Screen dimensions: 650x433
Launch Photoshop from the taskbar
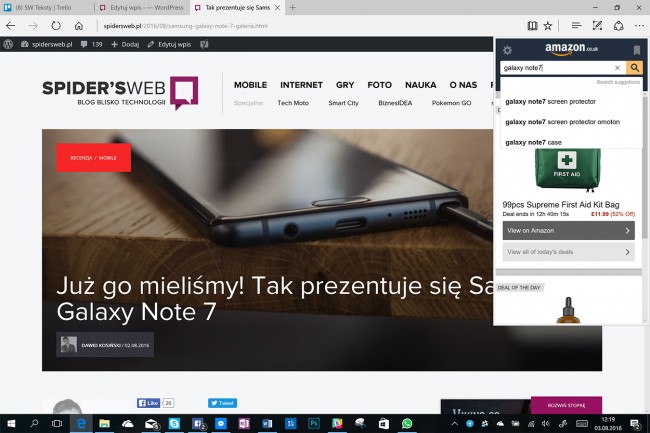tap(314, 423)
